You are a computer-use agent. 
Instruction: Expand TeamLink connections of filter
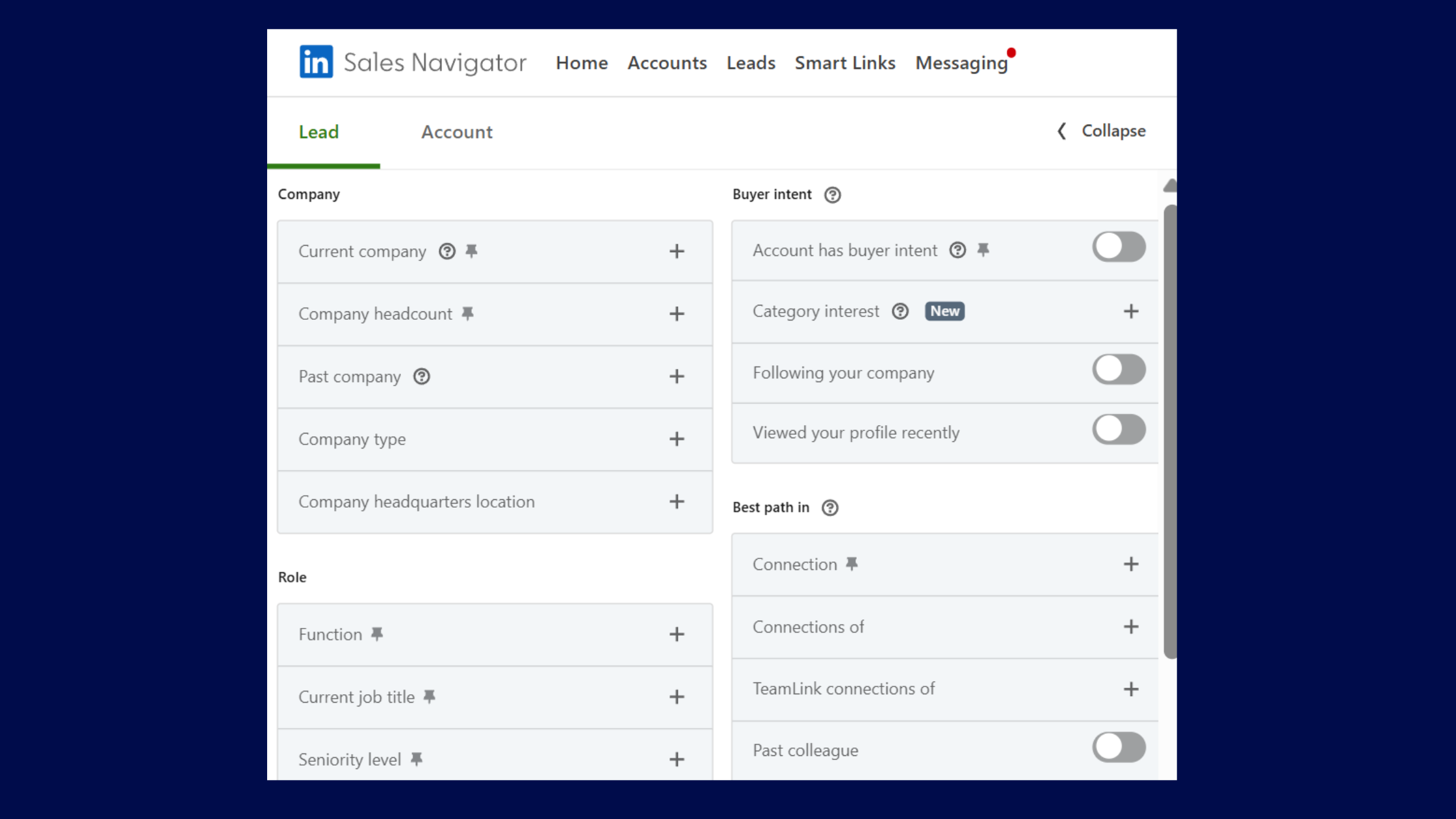(1131, 688)
